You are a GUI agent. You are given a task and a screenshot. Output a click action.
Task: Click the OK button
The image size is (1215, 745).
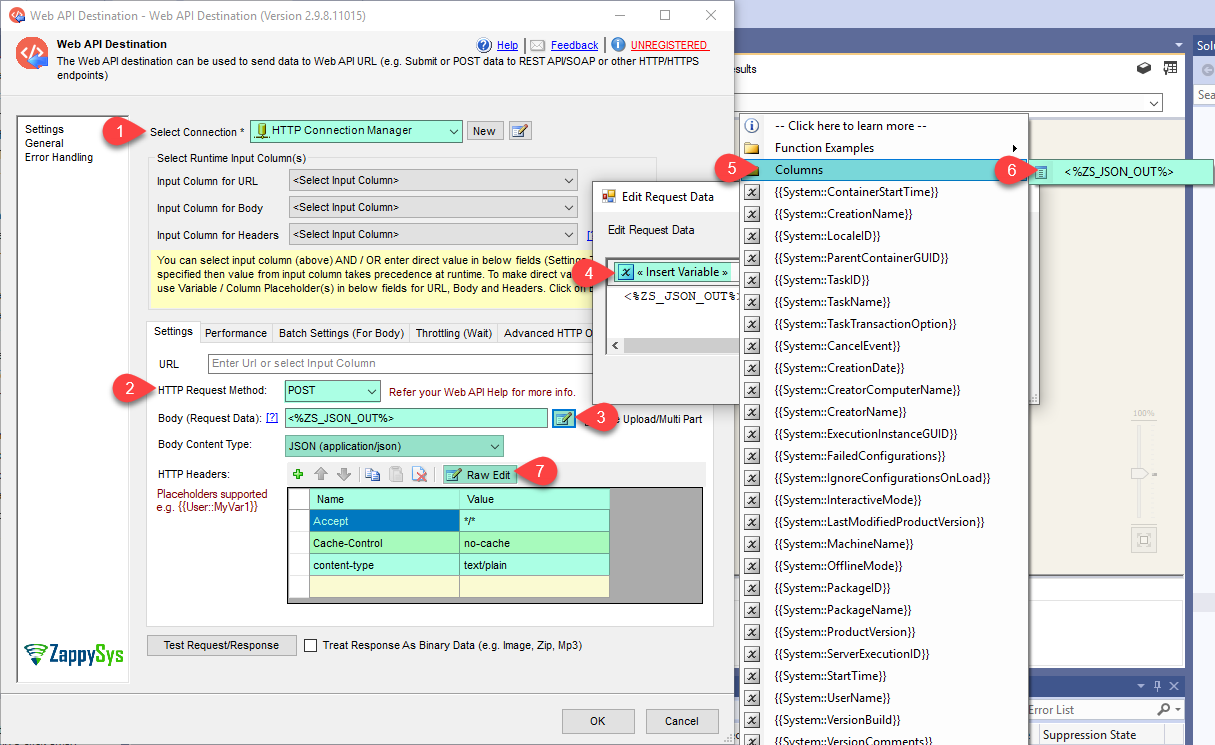tap(598, 721)
